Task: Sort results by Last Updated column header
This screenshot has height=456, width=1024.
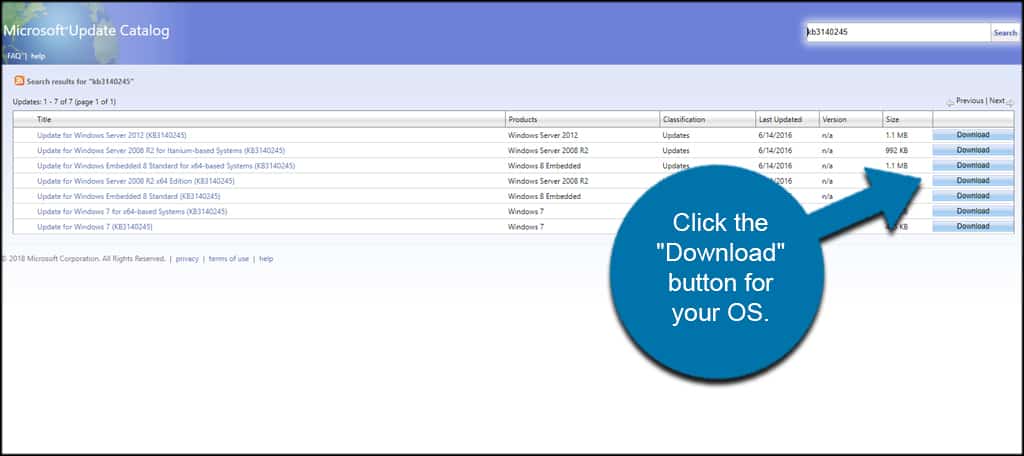Action: (780, 120)
